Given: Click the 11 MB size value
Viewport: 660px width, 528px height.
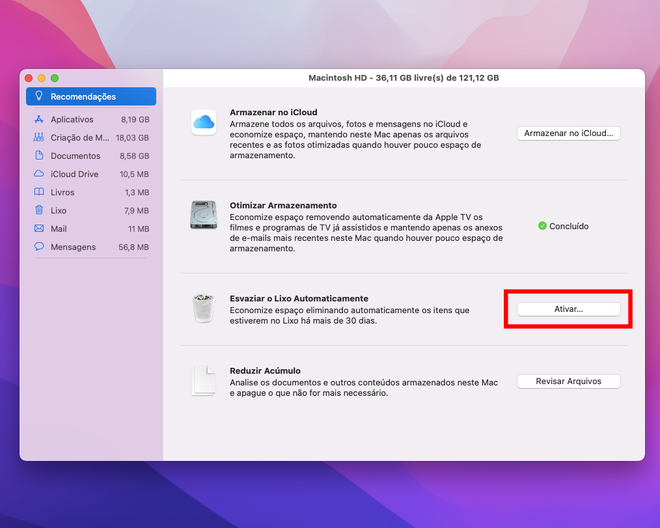Looking at the screenshot, I should click(x=138, y=229).
